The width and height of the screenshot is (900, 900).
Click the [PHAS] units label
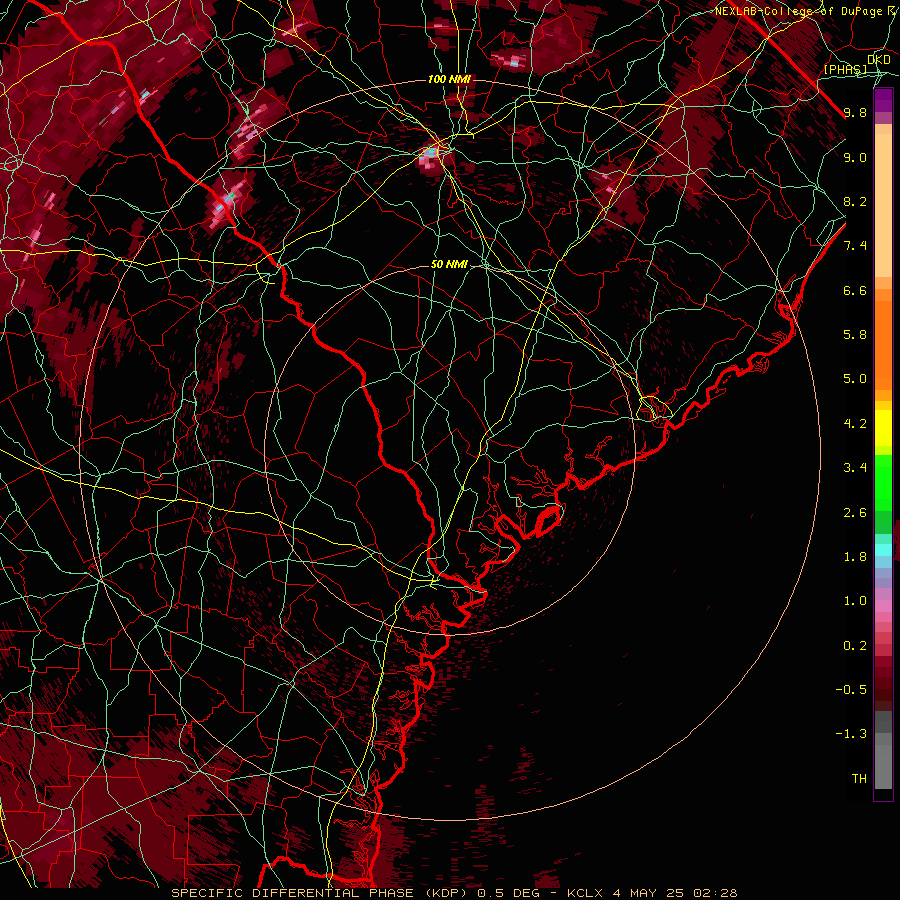[845, 69]
